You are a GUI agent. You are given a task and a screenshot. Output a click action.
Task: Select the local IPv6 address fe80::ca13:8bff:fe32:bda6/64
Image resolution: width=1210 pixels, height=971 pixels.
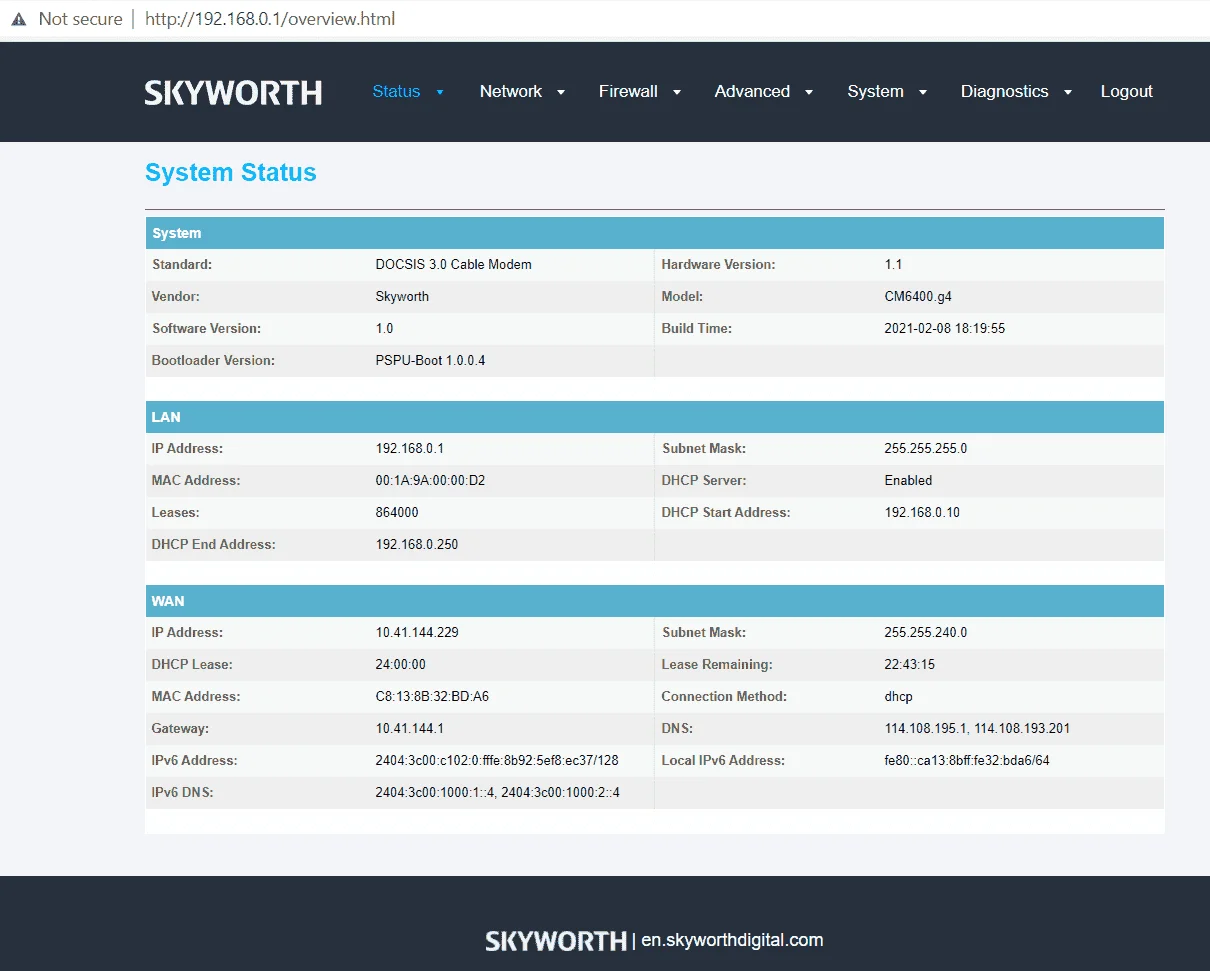pos(967,761)
